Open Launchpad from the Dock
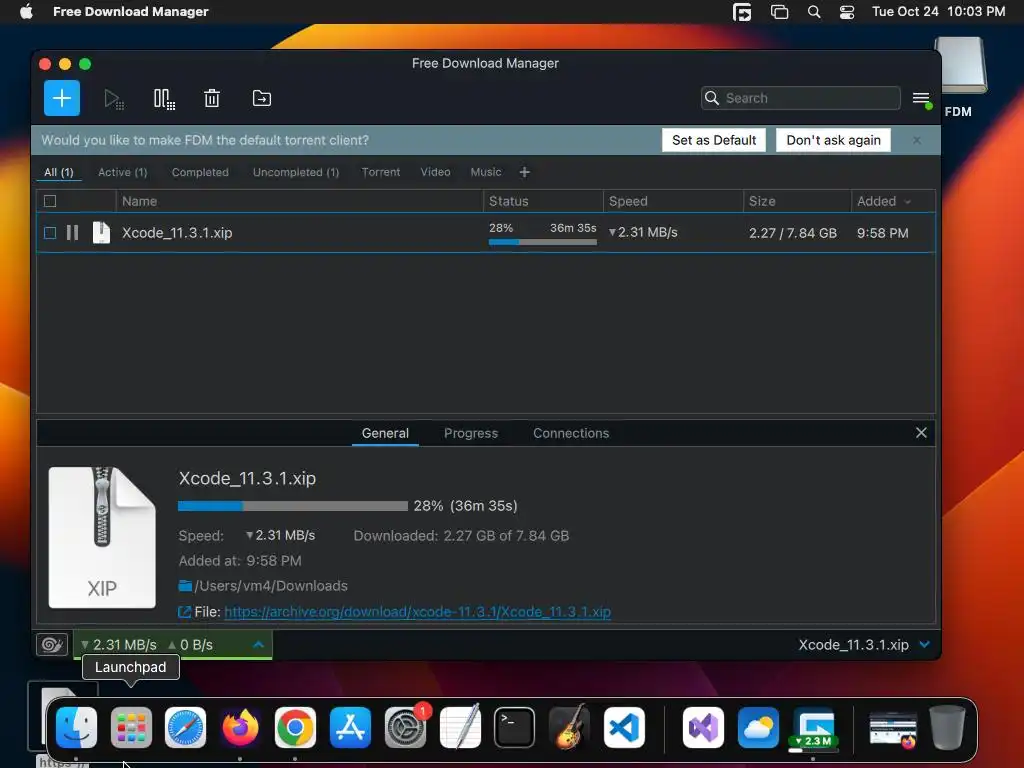This screenshot has width=1024, height=768. click(131, 728)
